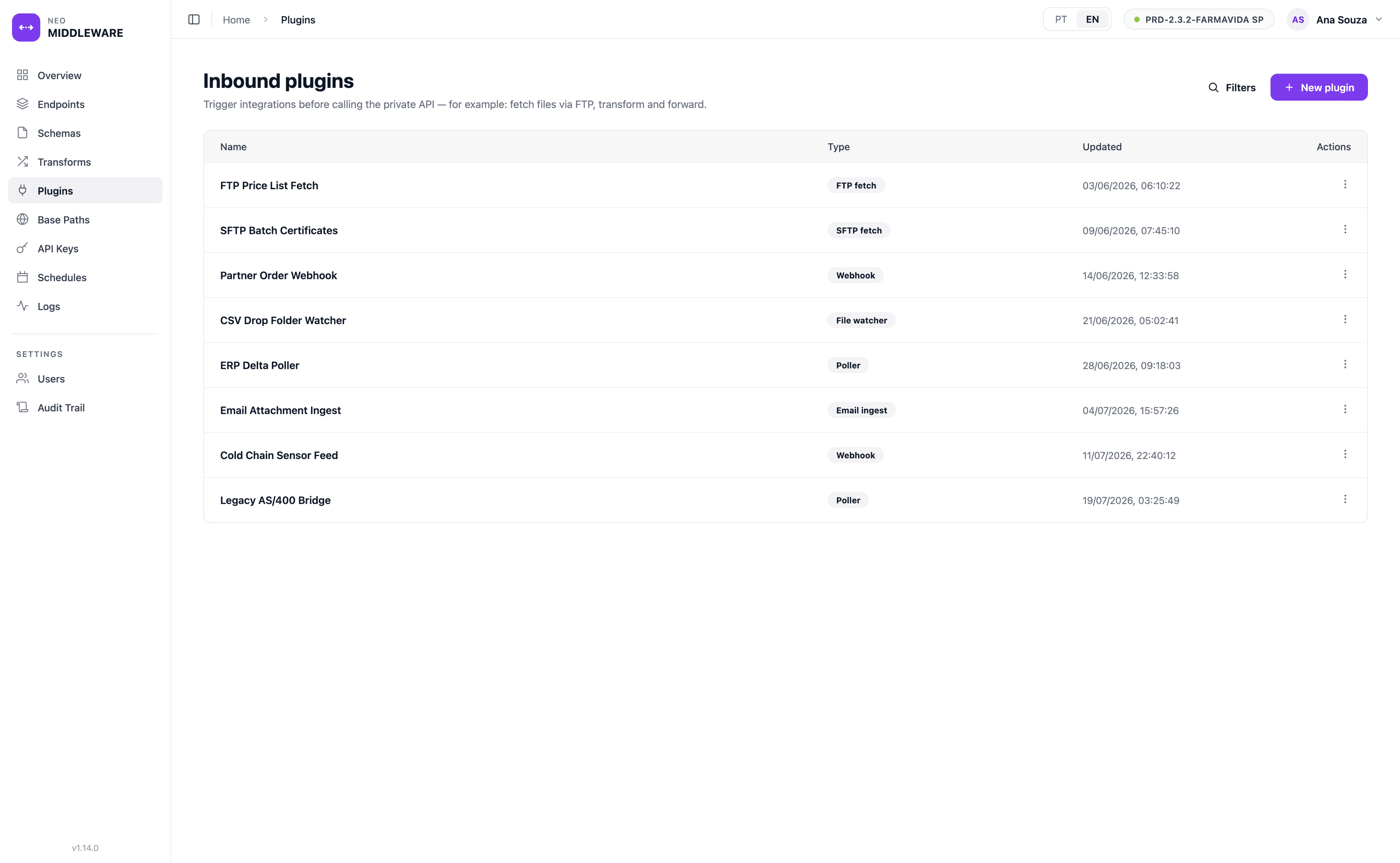Click Poller badge on Legacy AS/400 Bridge row
Screen dimensions: 1400x863
pyautogui.click(x=848, y=500)
